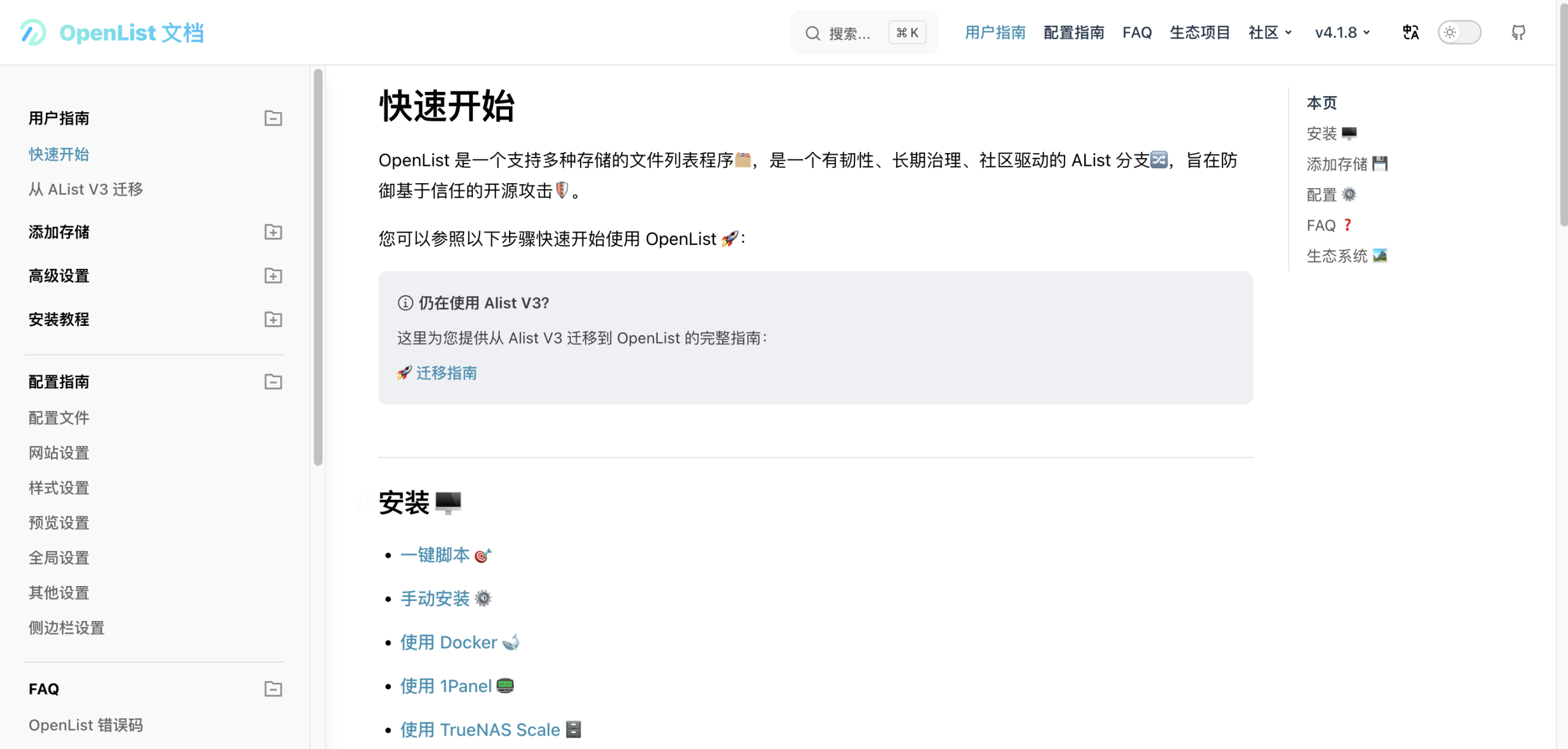Click the 一键脚本 link

435,554
